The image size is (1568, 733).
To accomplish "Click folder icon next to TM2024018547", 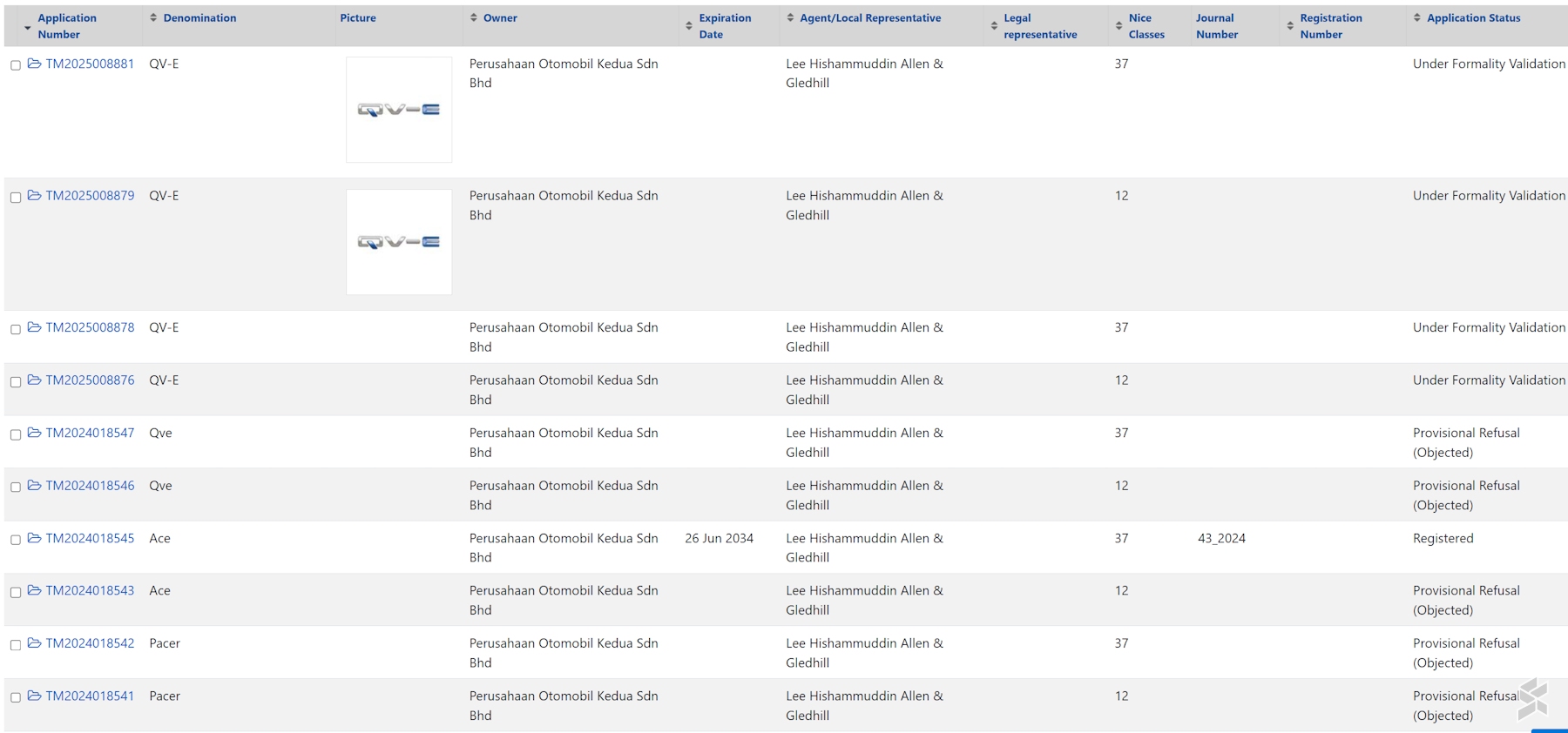I will (x=34, y=433).
